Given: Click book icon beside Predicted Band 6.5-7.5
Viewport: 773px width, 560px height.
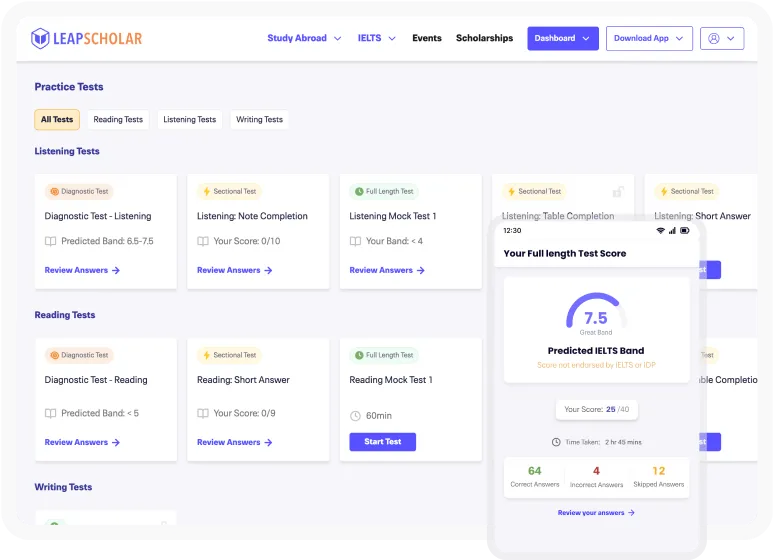Looking at the screenshot, I should pos(50,241).
